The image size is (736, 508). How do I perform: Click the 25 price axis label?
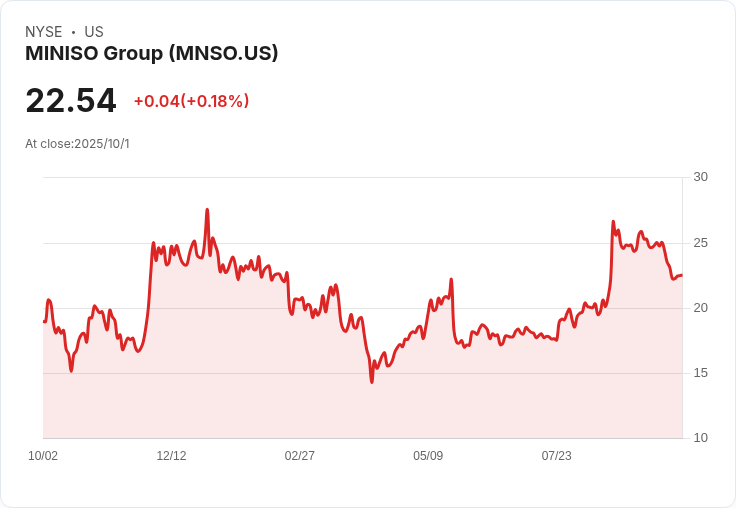coord(700,243)
